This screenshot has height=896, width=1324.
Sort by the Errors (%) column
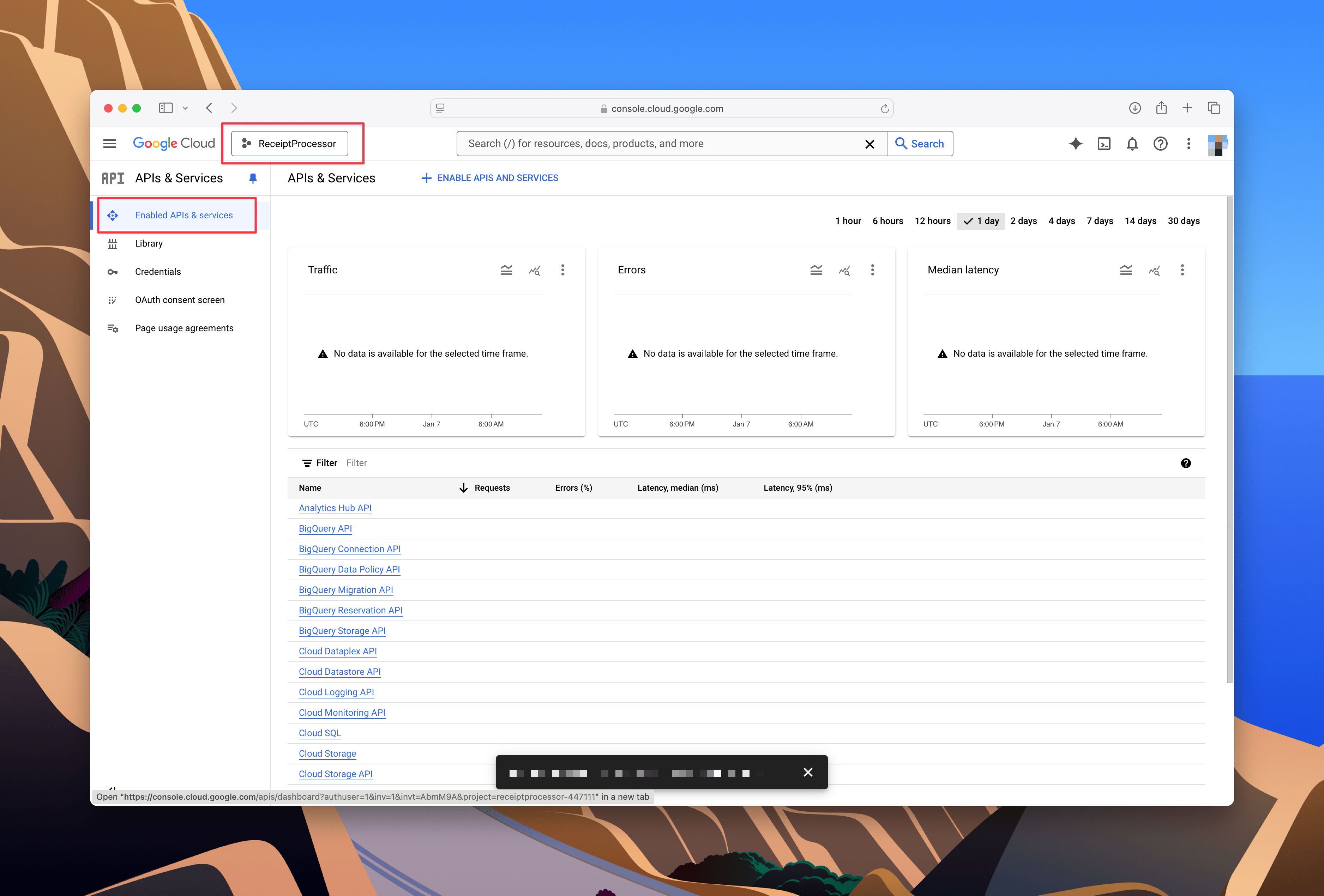(574, 488)
